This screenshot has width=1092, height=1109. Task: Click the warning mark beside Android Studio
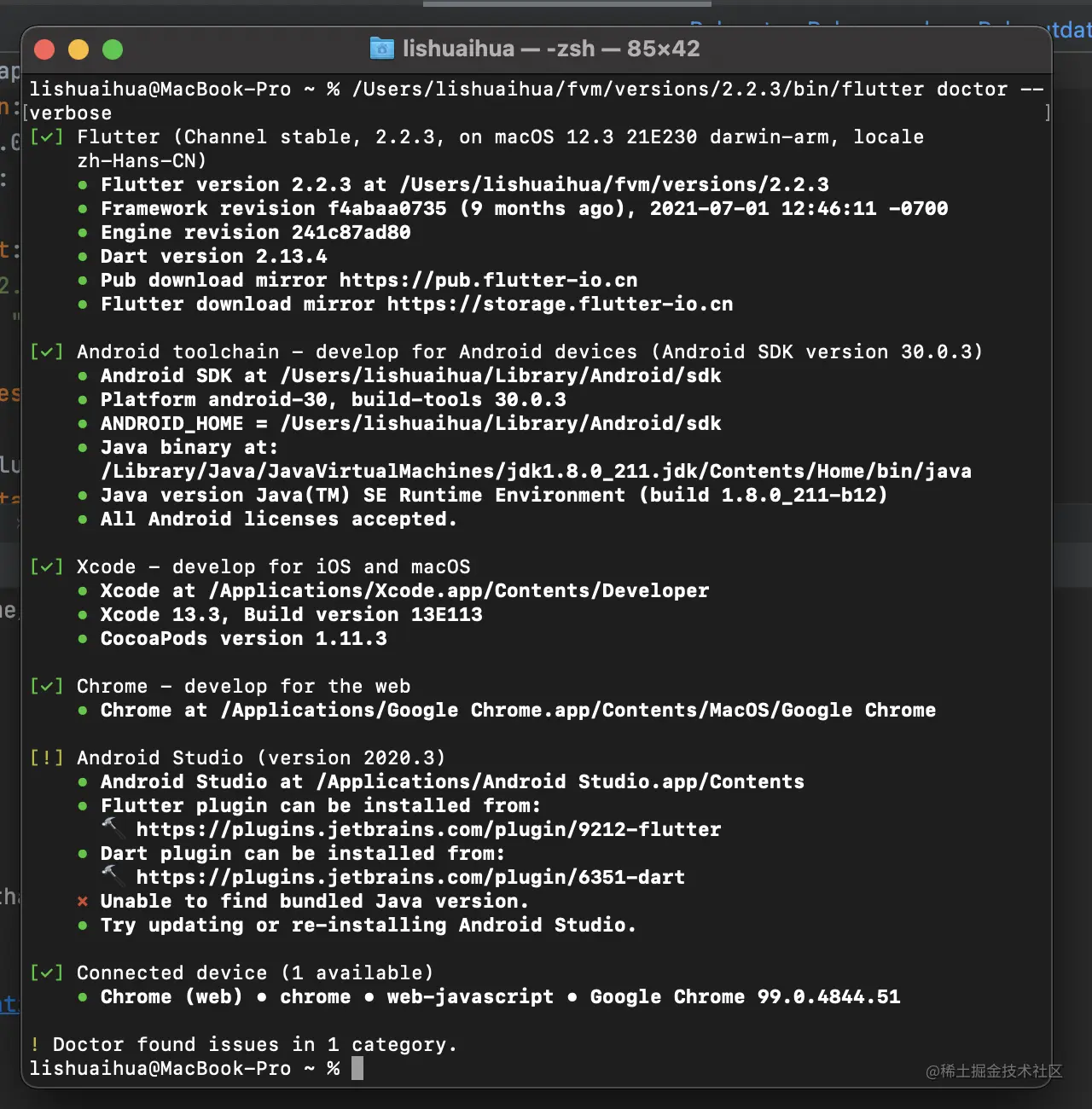[x=46, y=758]
